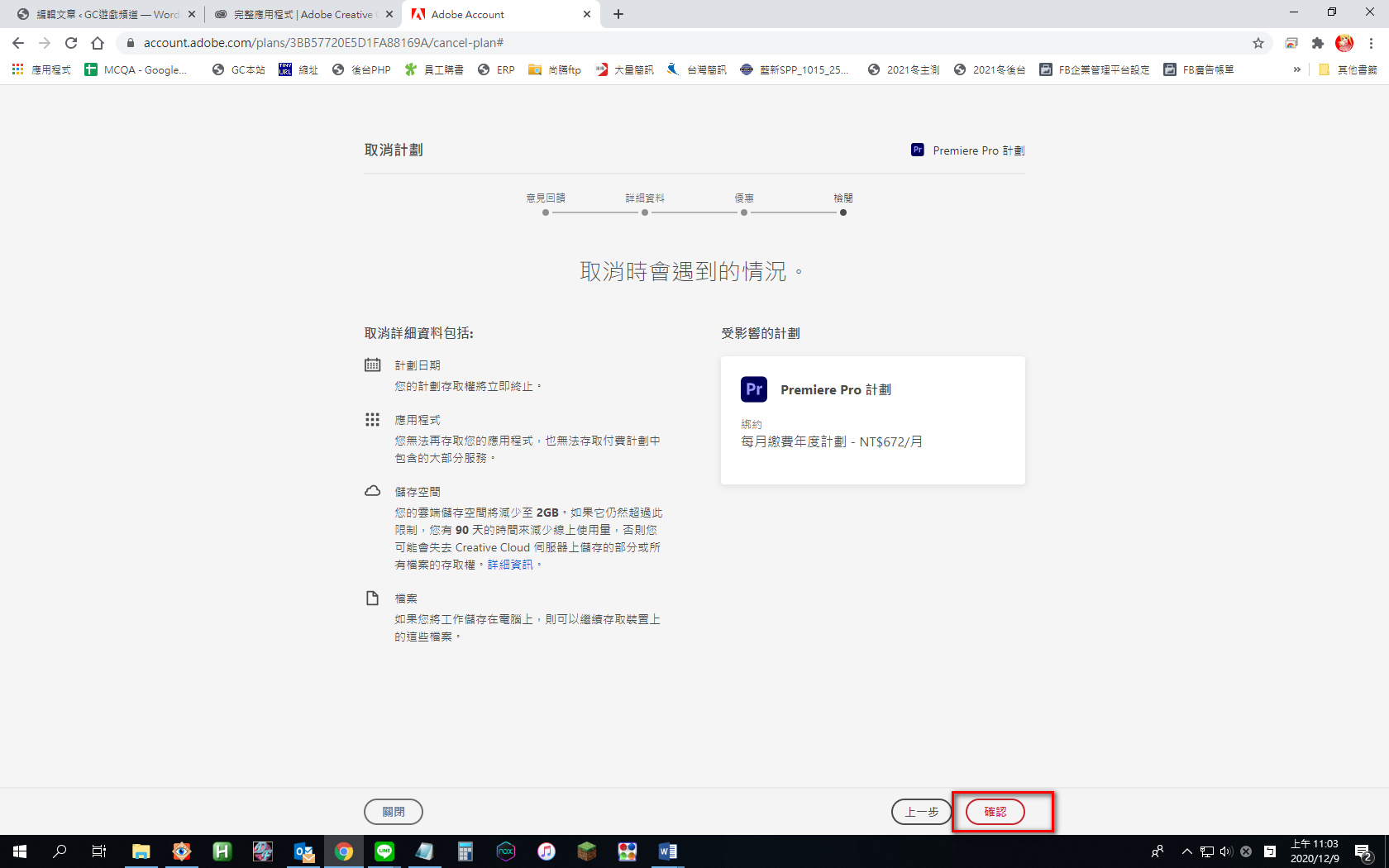Click the 上一步 previous step button

point(921,812)
